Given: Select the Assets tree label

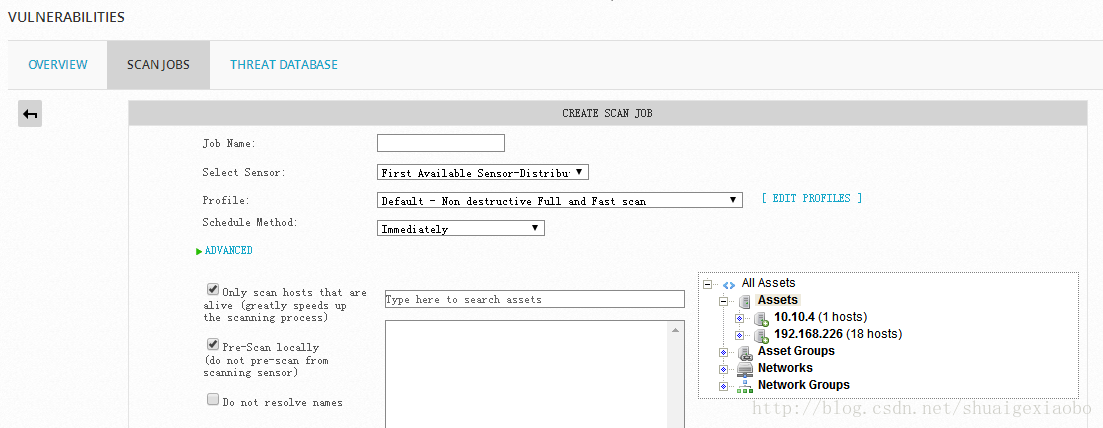Looking at the screenshot, I should (777, 300).
